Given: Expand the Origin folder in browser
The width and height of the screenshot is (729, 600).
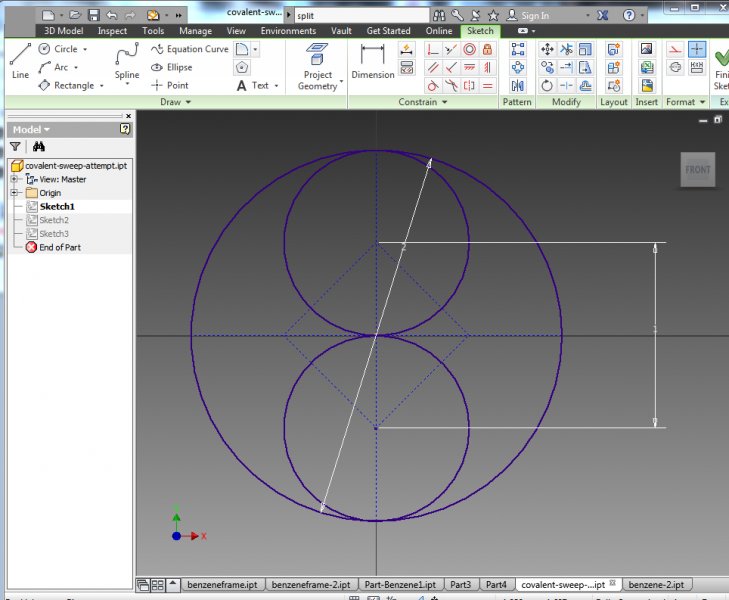Looking at the screenshot, I should 15,193.
